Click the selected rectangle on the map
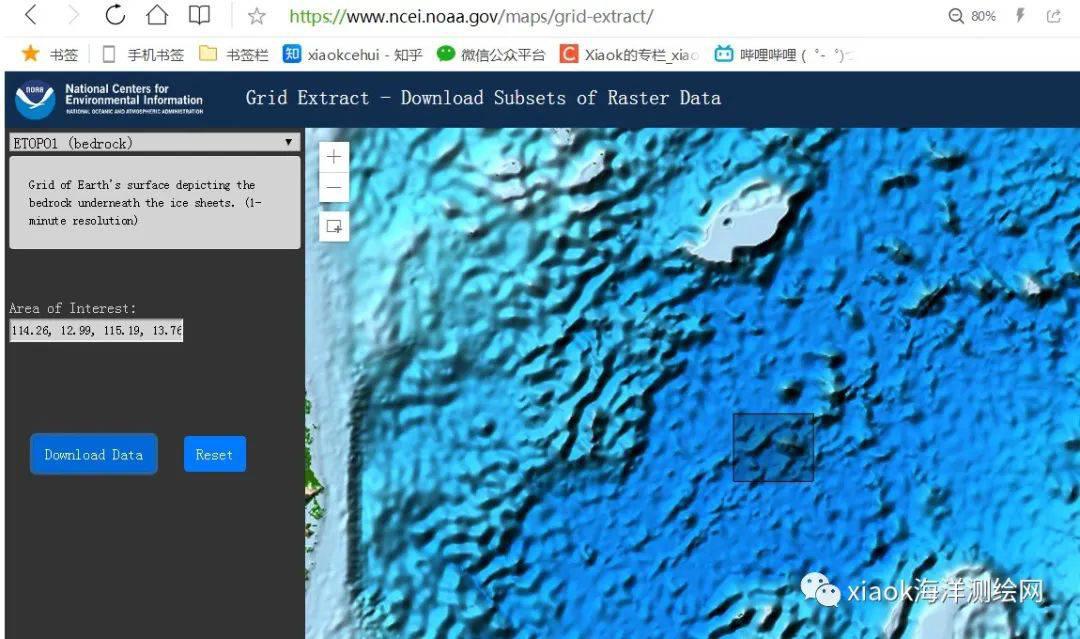1080x639 pixels. [x=773, y=448]
